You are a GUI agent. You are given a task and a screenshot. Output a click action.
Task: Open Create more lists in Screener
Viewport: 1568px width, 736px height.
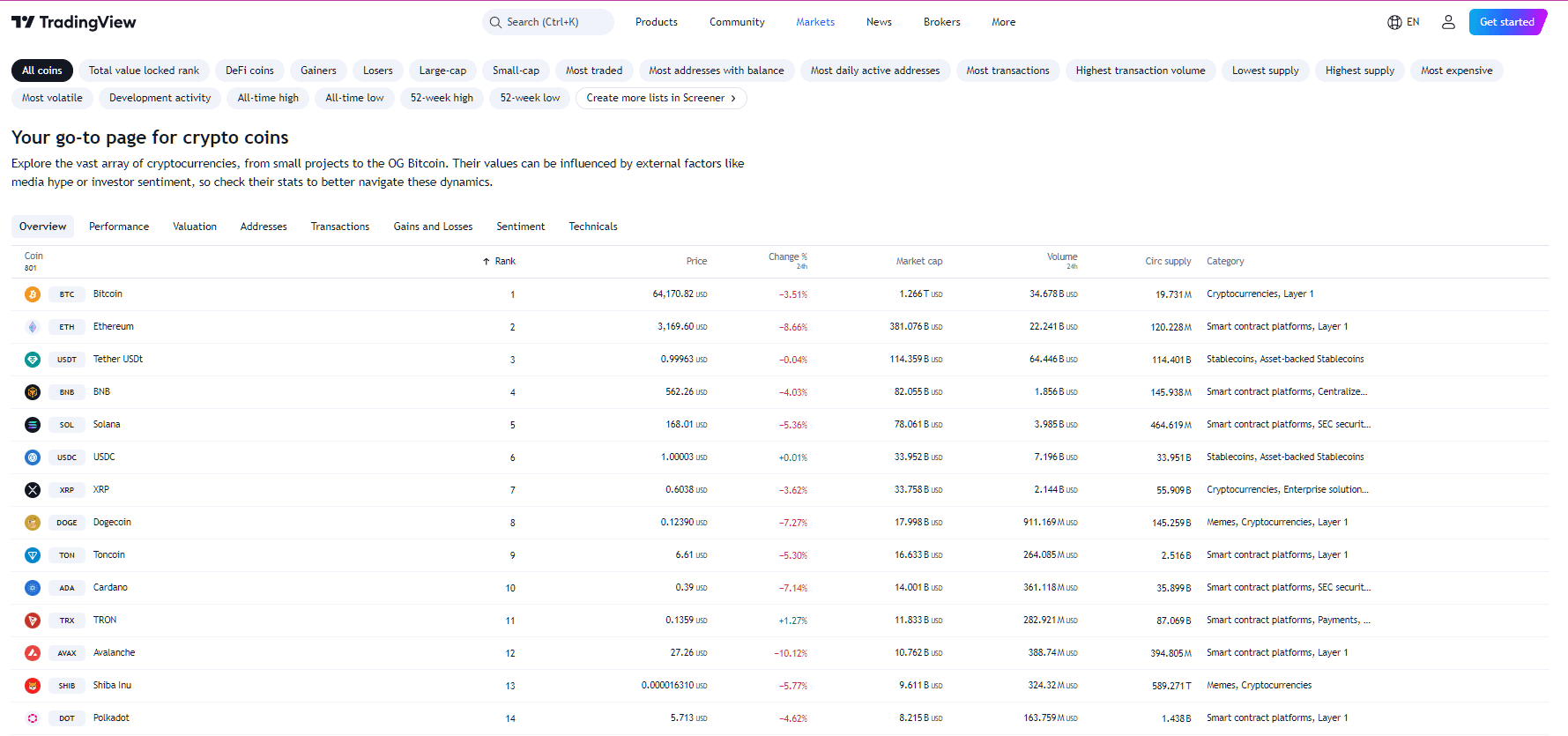pyautogui.click(x=661, y=98)
